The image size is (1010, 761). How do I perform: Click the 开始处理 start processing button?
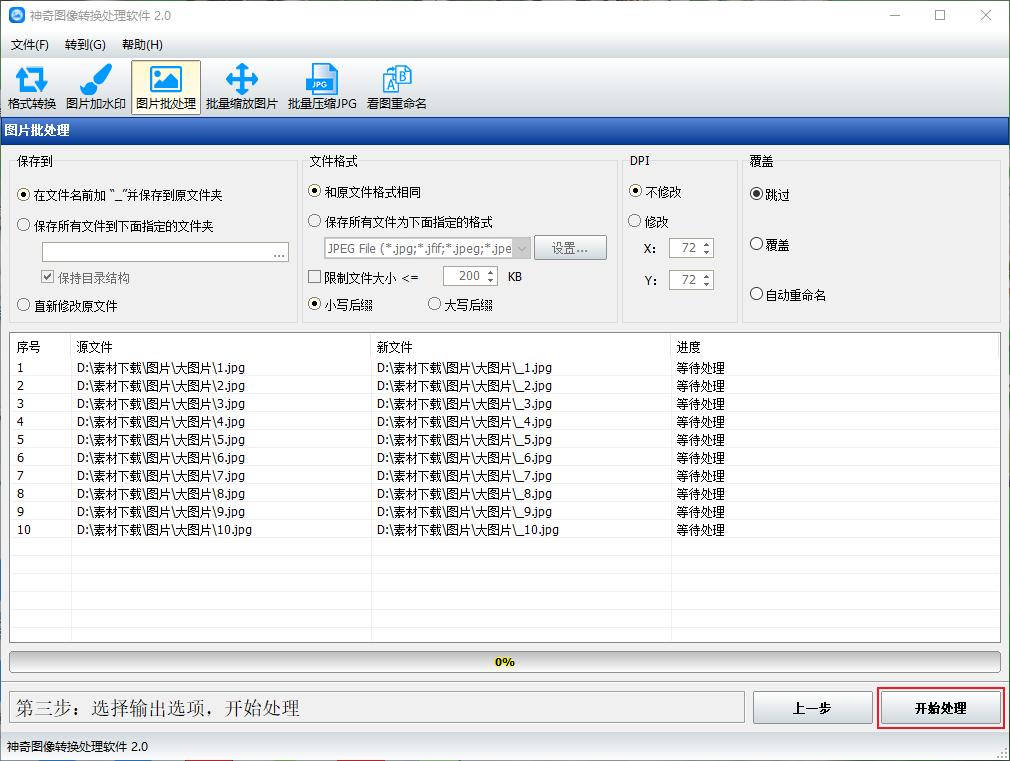[x=940, y=707]
